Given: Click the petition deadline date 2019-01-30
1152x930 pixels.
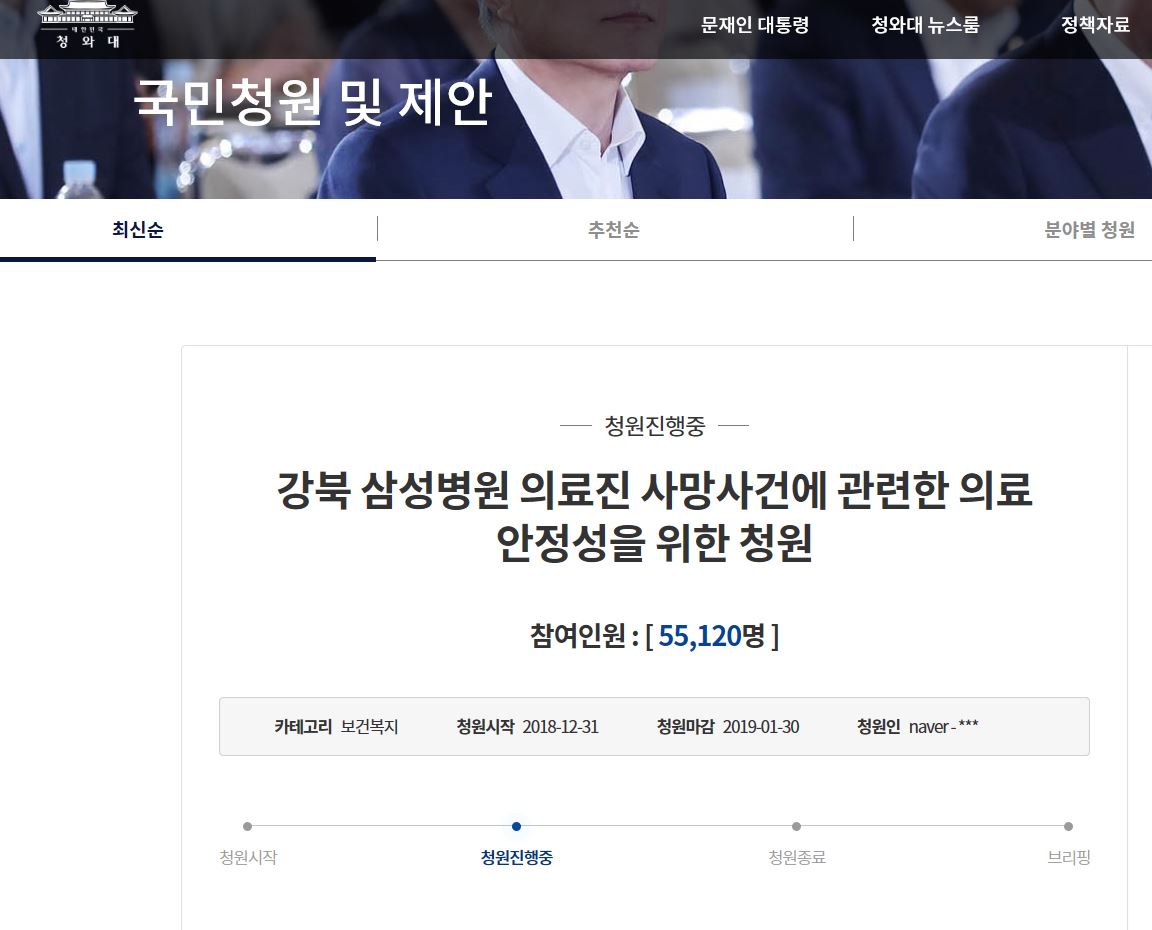Looking at the screenshot, I should (760, 727).
